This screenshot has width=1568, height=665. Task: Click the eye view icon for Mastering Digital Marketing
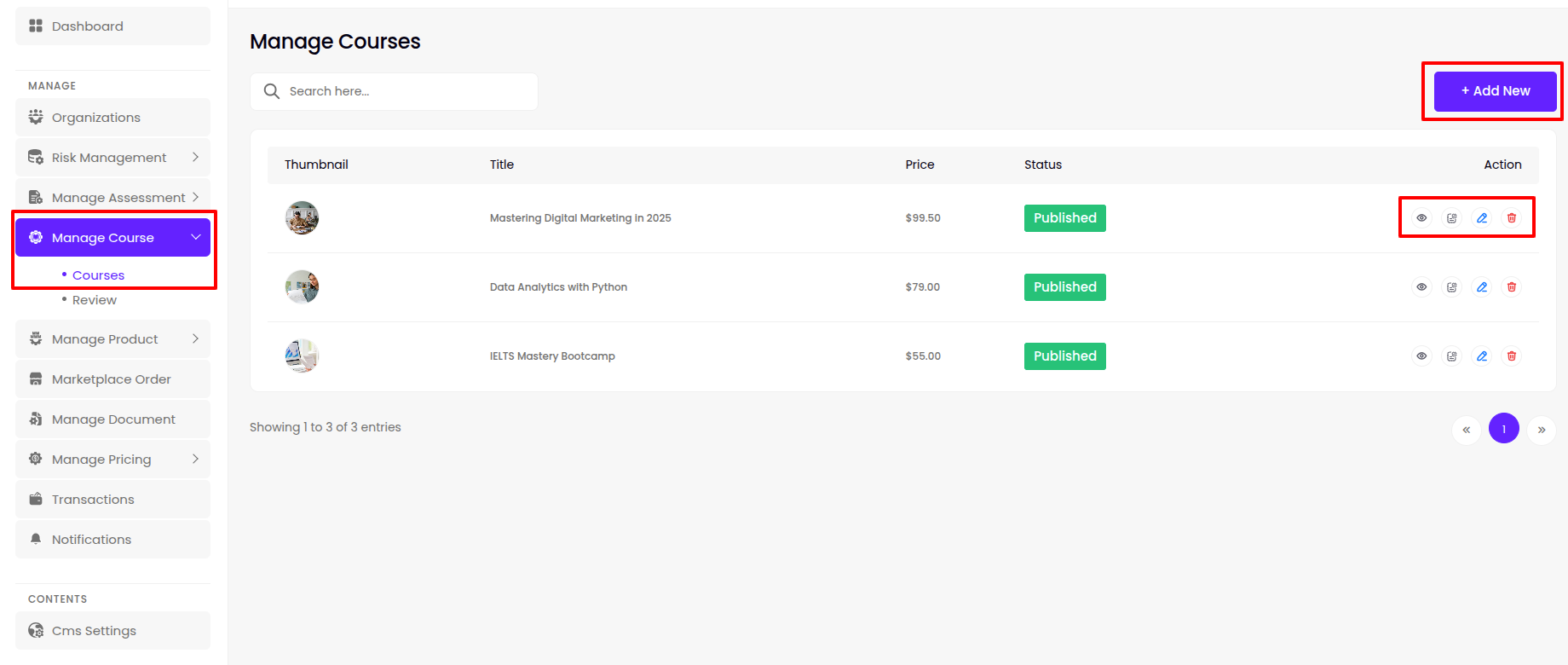coord(1421,218)
